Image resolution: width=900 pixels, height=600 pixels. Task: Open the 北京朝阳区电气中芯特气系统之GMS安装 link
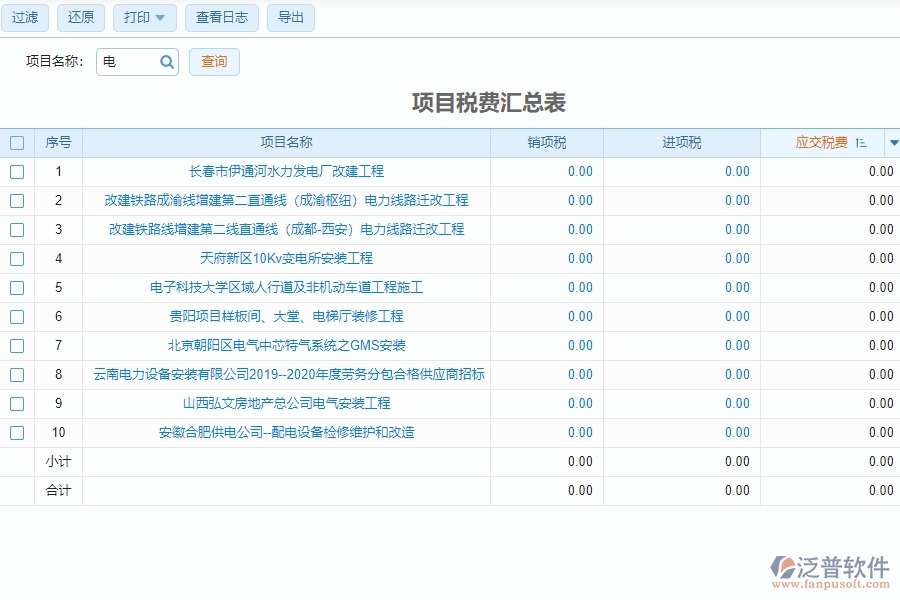287,345
